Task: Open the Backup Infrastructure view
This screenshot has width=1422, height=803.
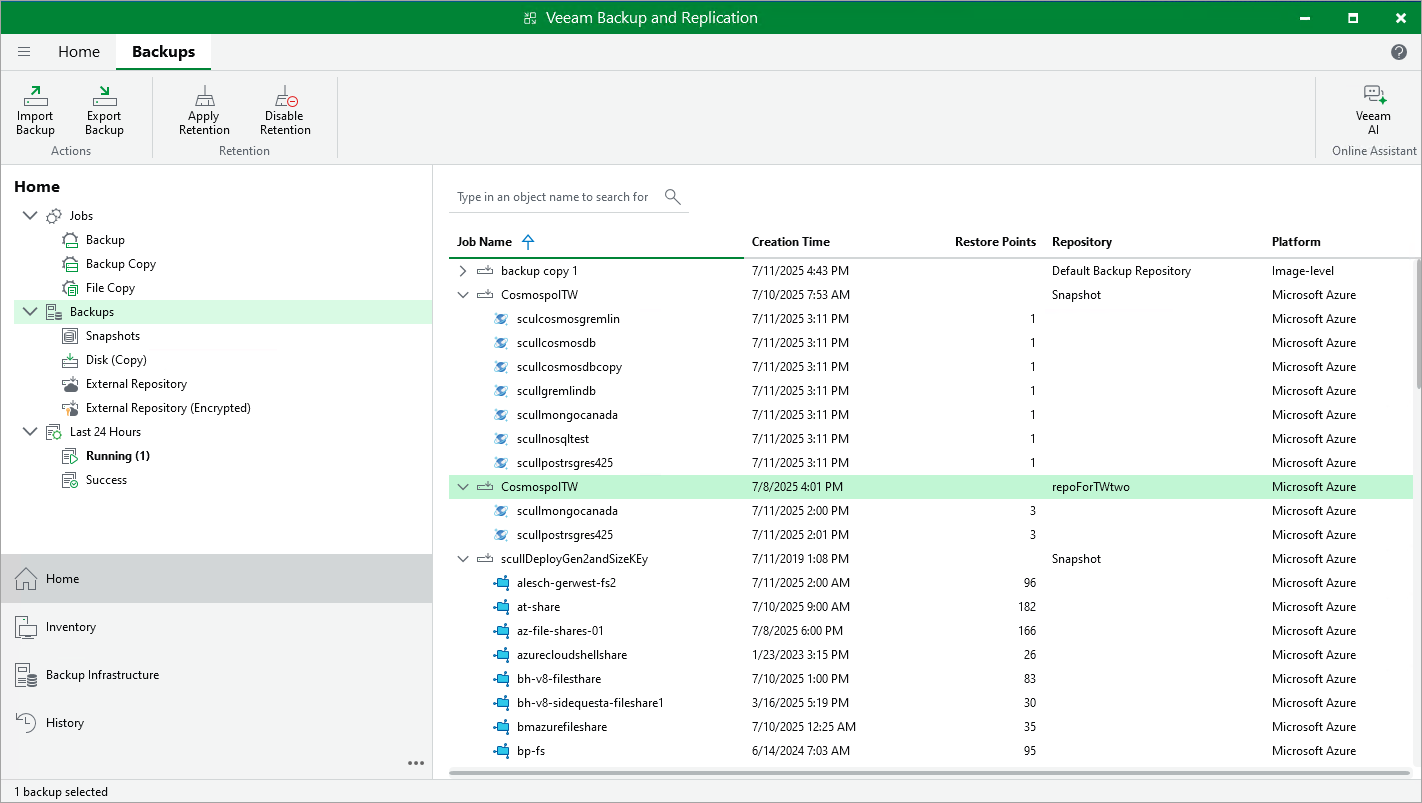Action: [216, 675]
